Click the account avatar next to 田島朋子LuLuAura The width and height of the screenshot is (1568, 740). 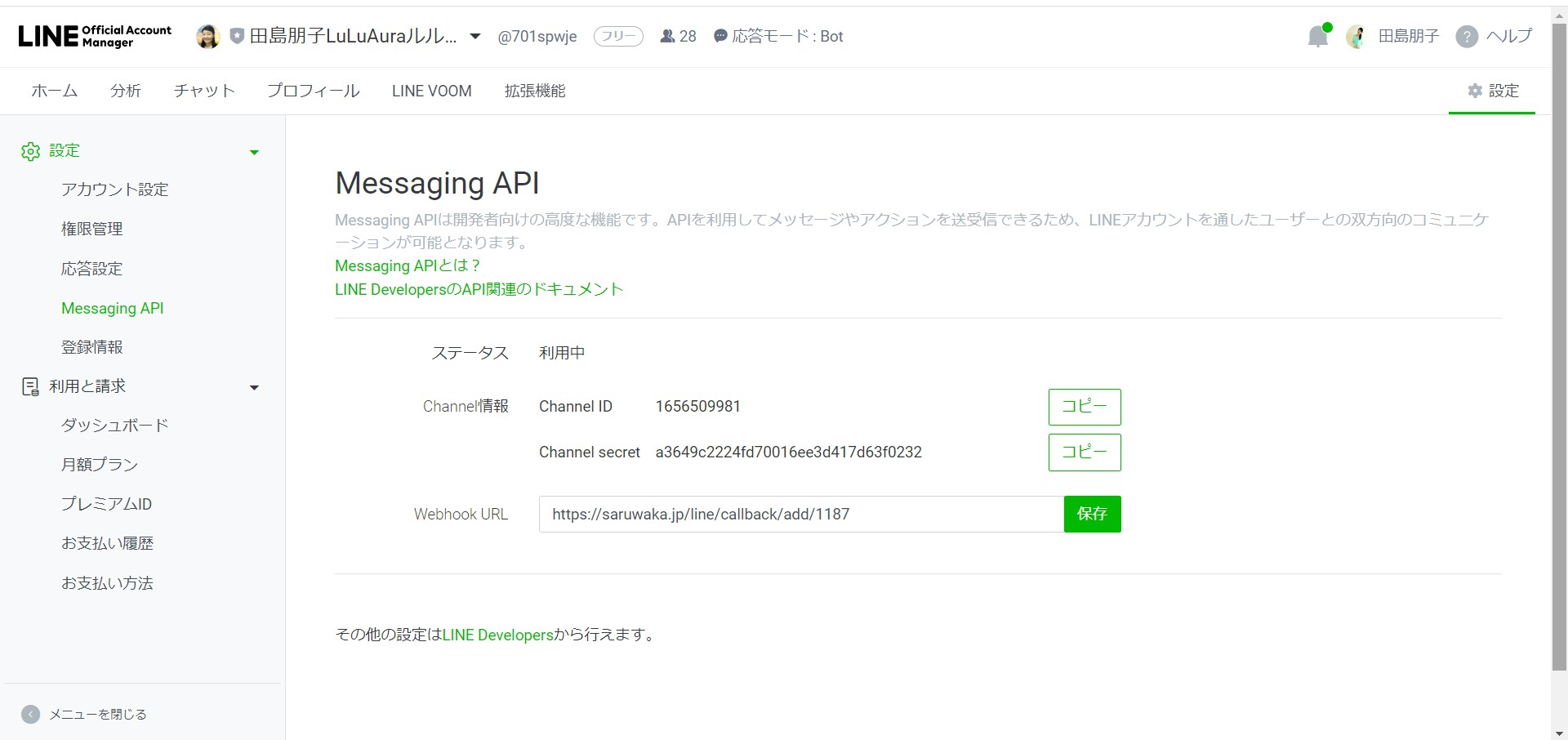click(208, 37)
